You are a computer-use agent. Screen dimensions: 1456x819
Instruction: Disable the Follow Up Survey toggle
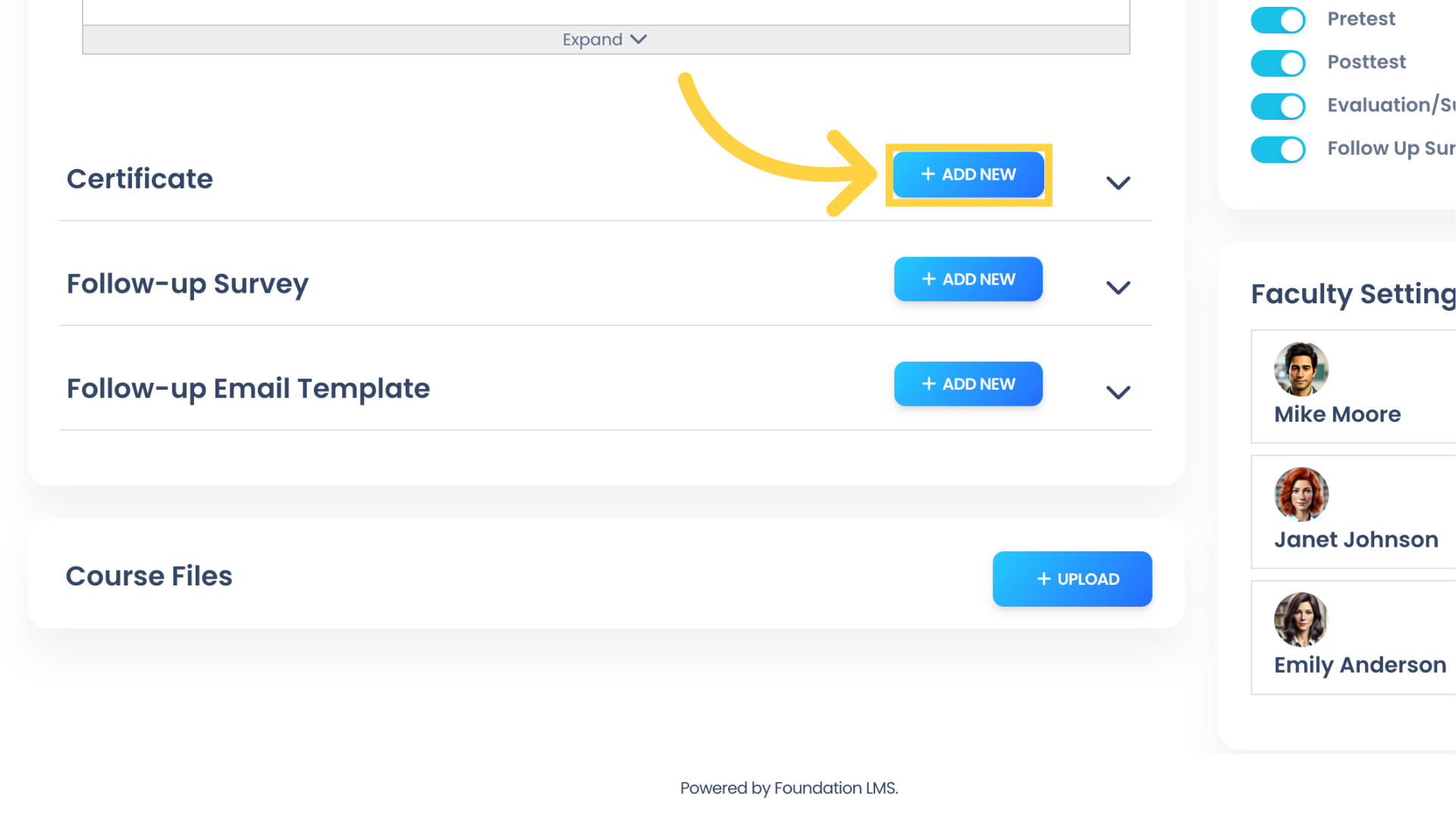point(1277,150)
